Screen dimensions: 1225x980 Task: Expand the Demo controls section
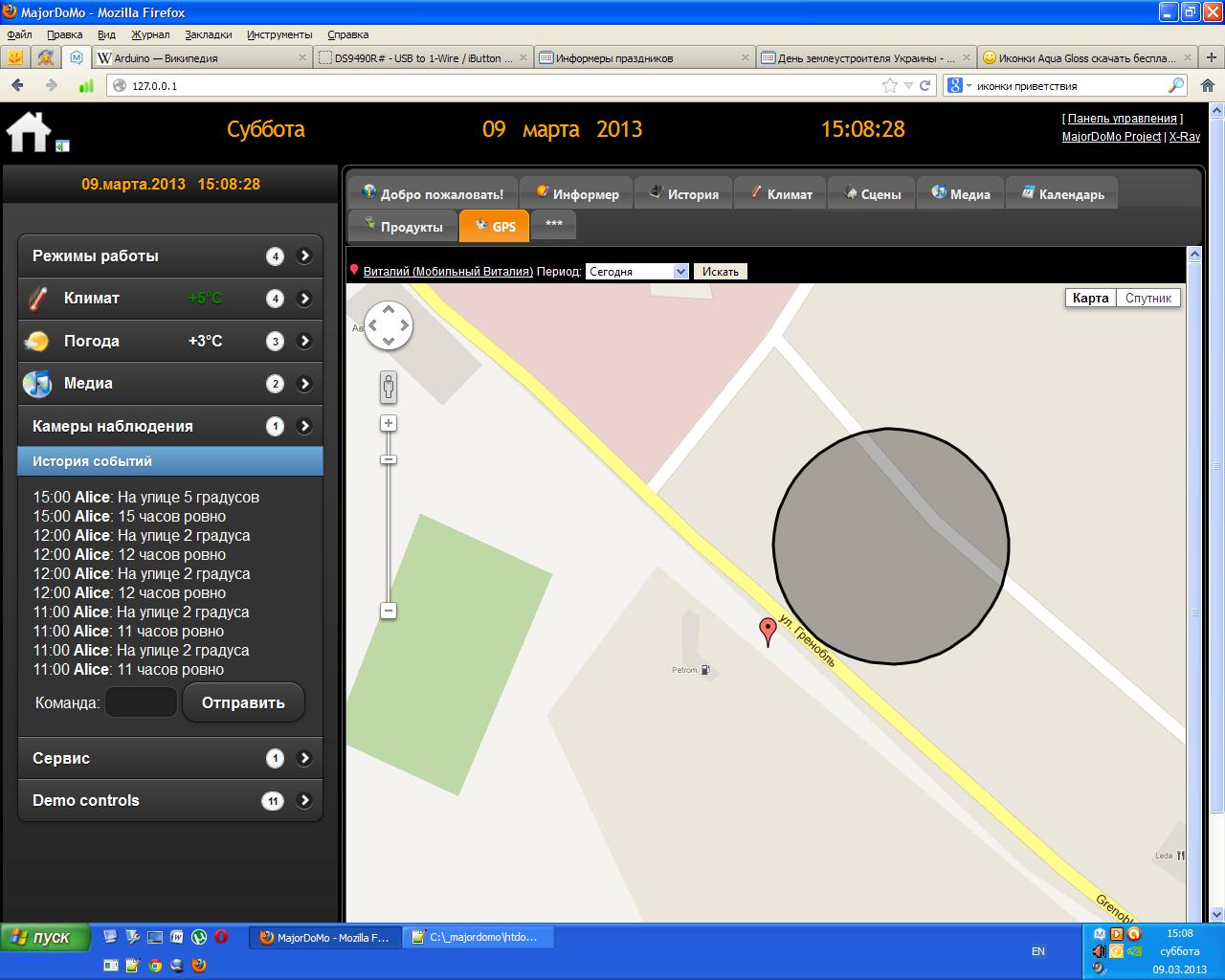[170, 800]
